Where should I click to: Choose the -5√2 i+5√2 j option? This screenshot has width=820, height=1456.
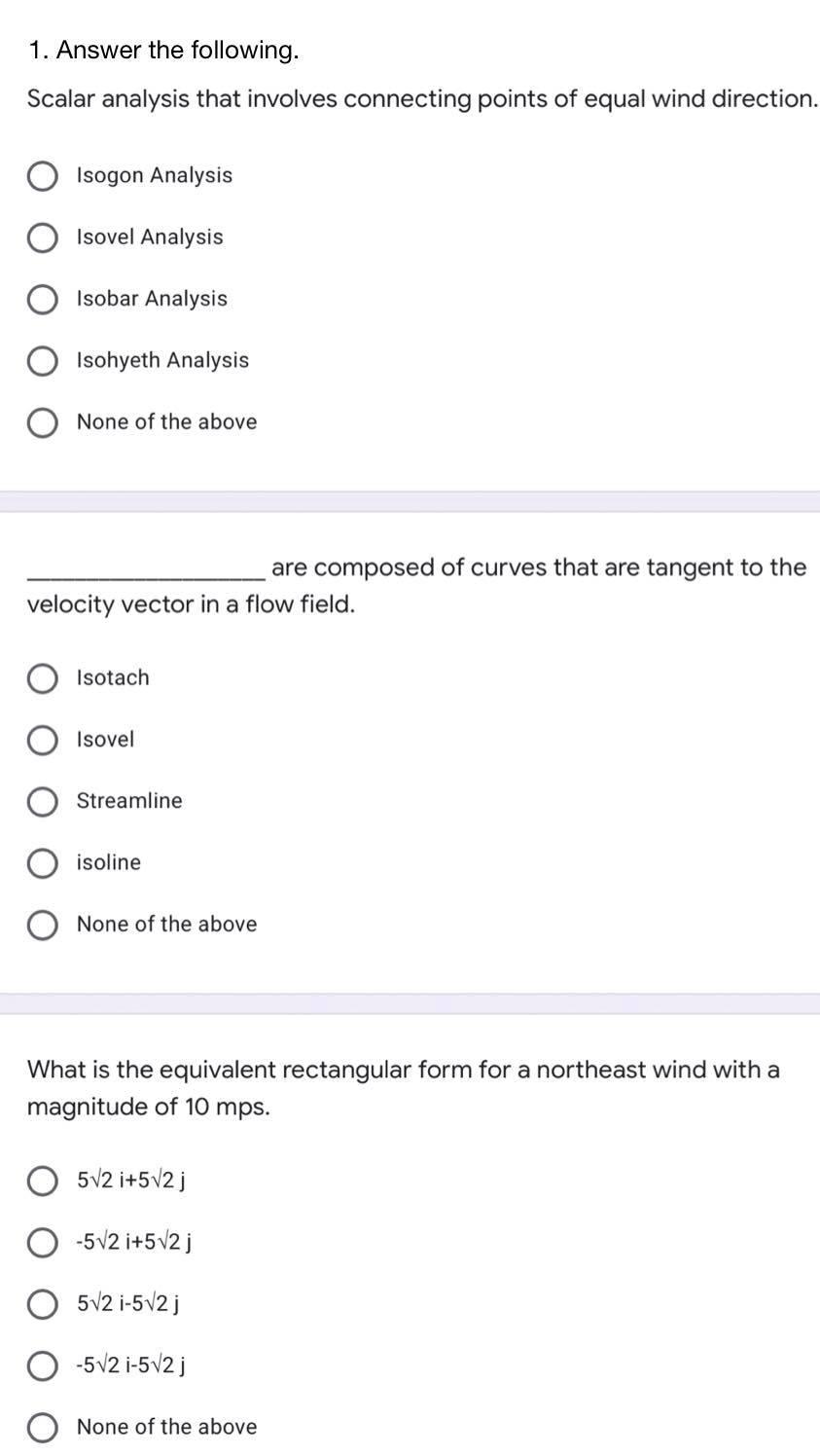[43, 1243]
